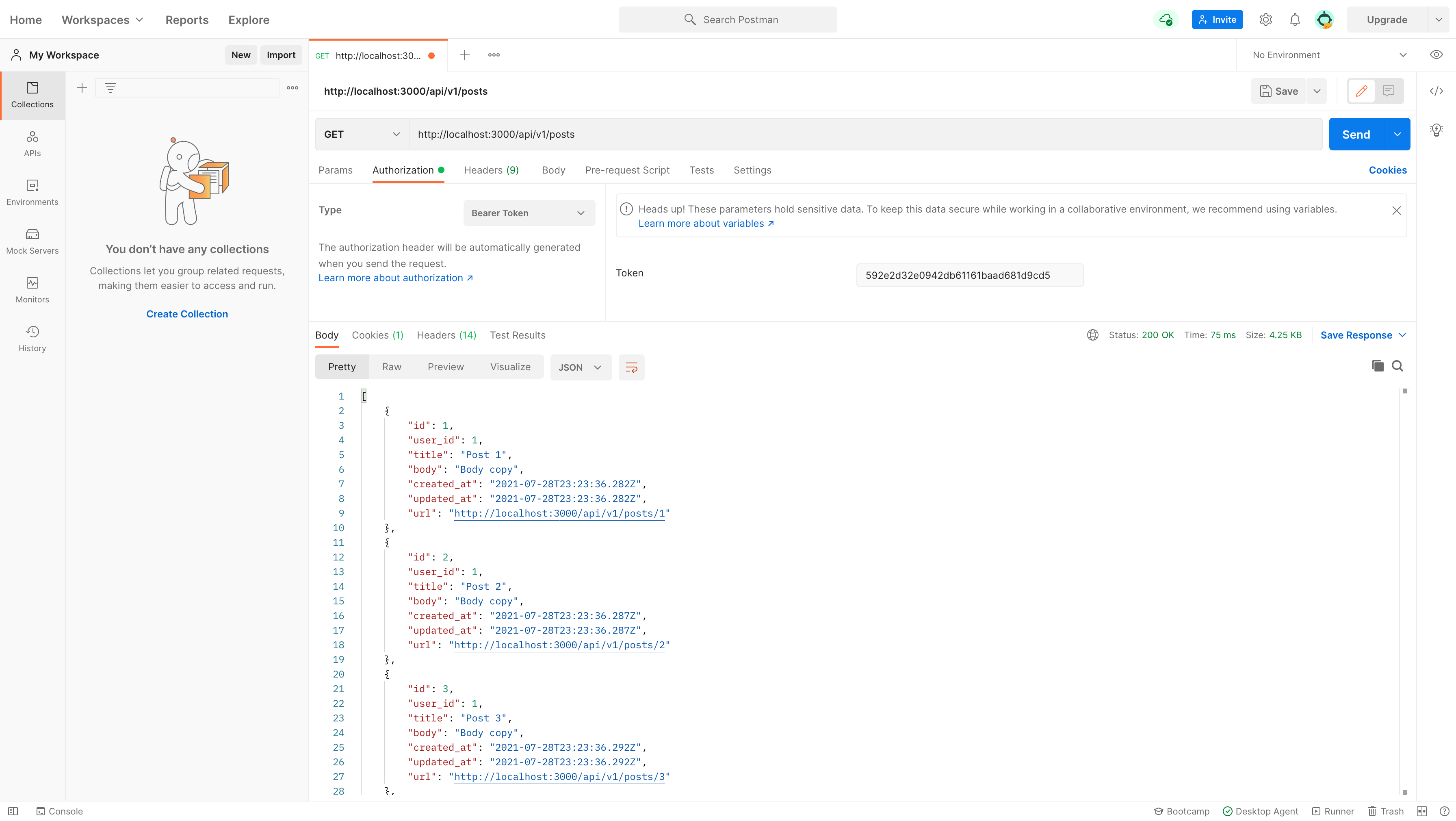Open Learn more about variables link
The image size is (1456, 821).
[706, 224]
